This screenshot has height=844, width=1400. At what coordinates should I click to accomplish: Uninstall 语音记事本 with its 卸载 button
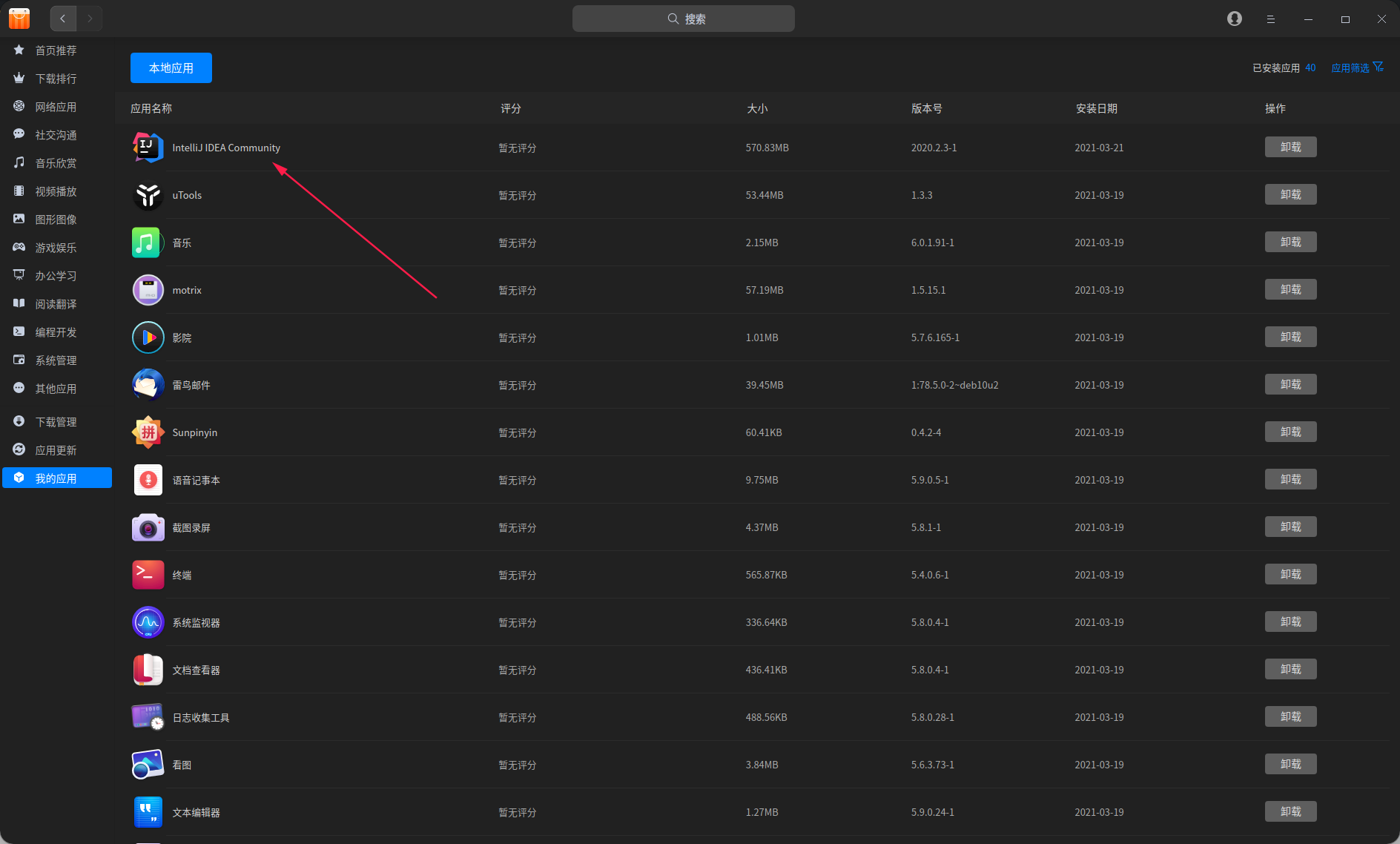pyautogui.click(x=1291, y=479)
